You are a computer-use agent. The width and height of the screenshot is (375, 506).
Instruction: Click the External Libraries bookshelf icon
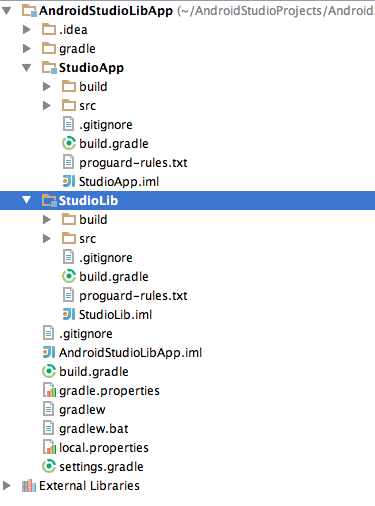point(29,486)
